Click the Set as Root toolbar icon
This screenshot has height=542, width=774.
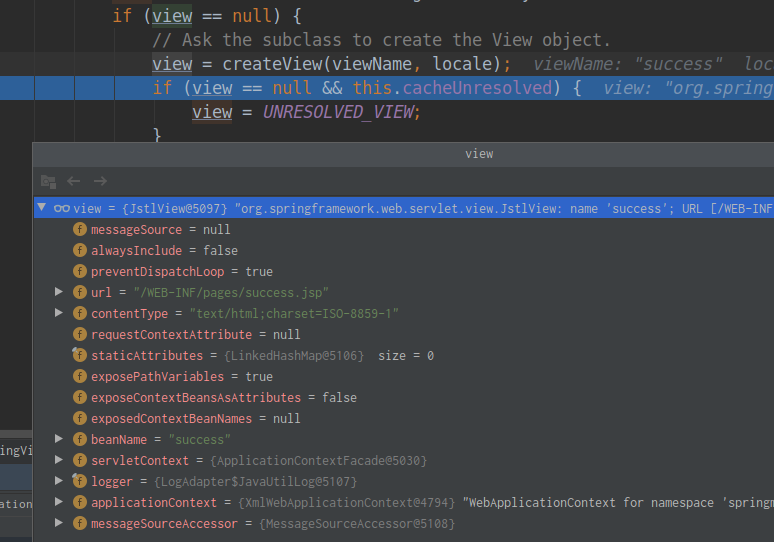point(48,181)
